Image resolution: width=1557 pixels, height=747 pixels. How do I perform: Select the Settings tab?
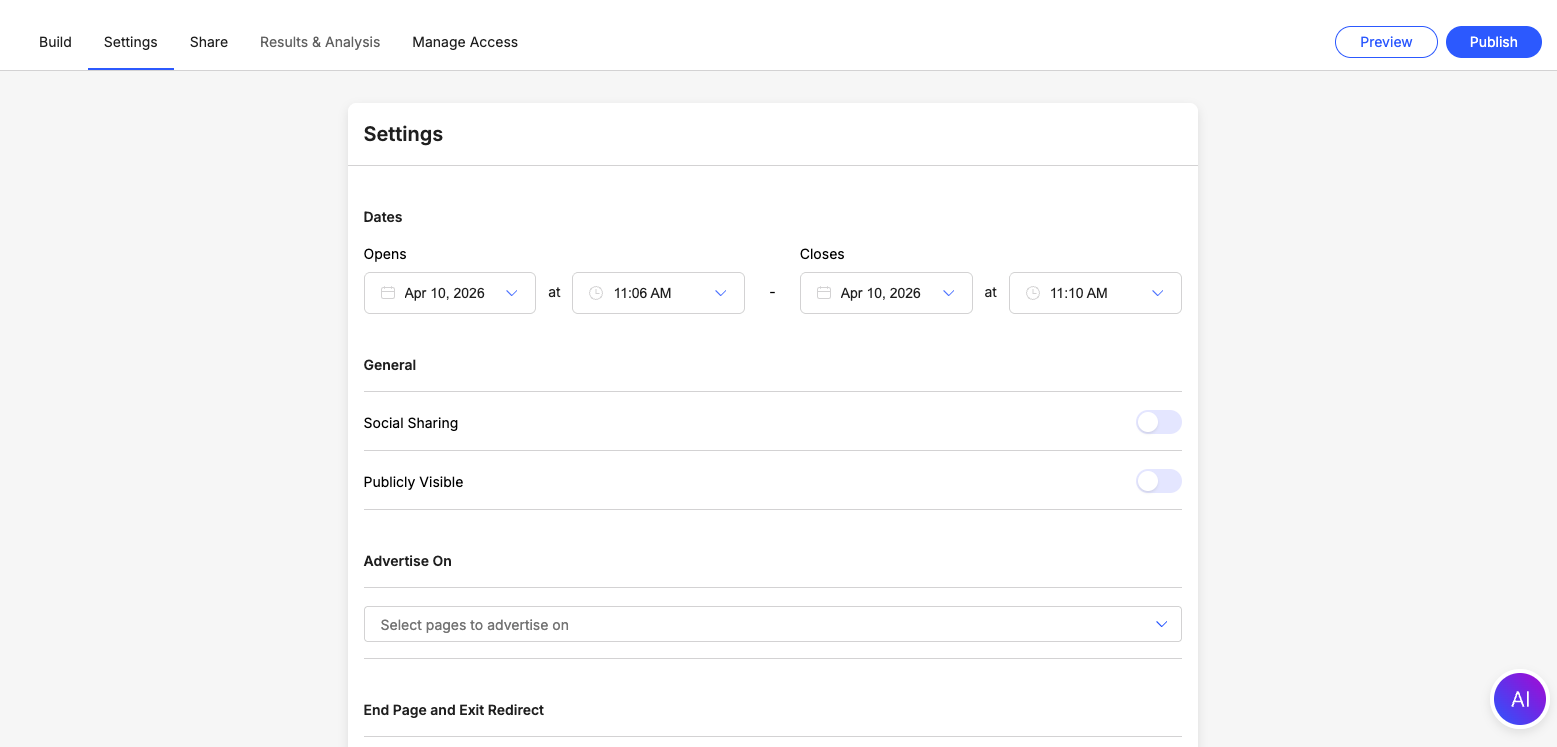(x=131, y=42)
